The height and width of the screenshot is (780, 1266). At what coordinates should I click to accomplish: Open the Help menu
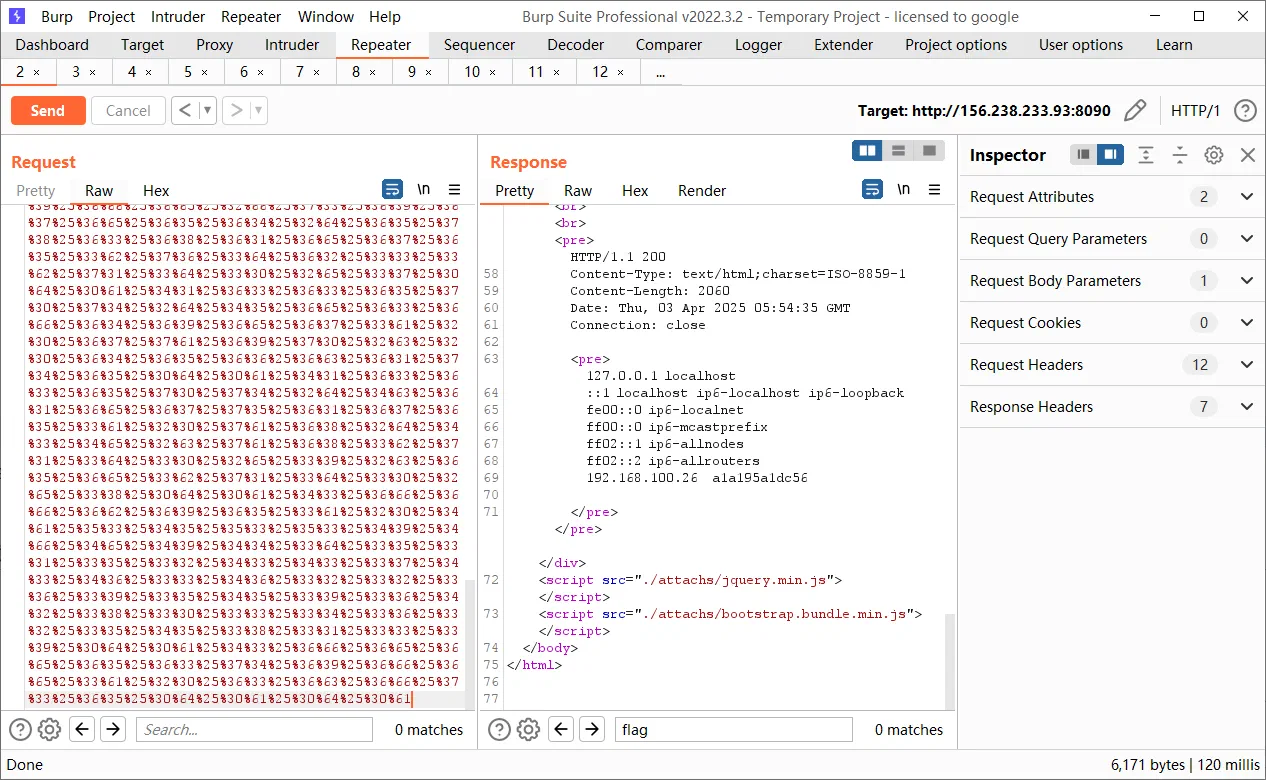[385, 16]
